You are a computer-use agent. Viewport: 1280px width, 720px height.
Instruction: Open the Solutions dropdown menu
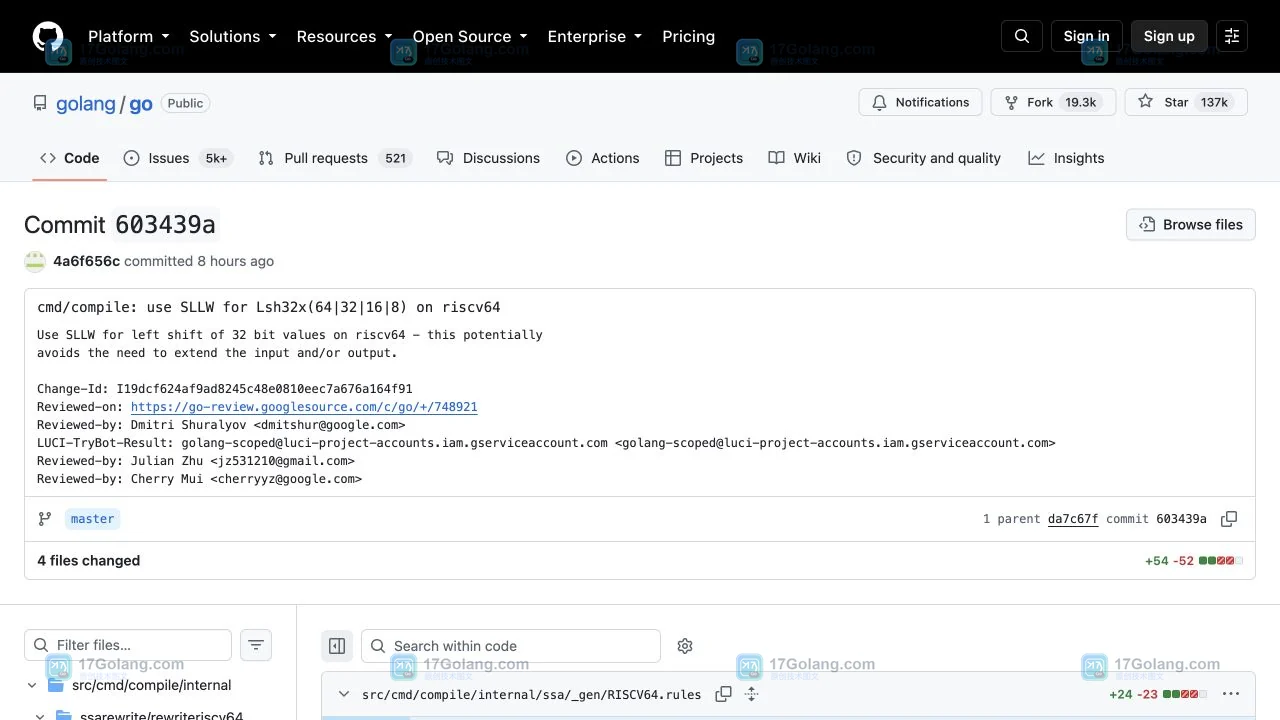point(232,36)
